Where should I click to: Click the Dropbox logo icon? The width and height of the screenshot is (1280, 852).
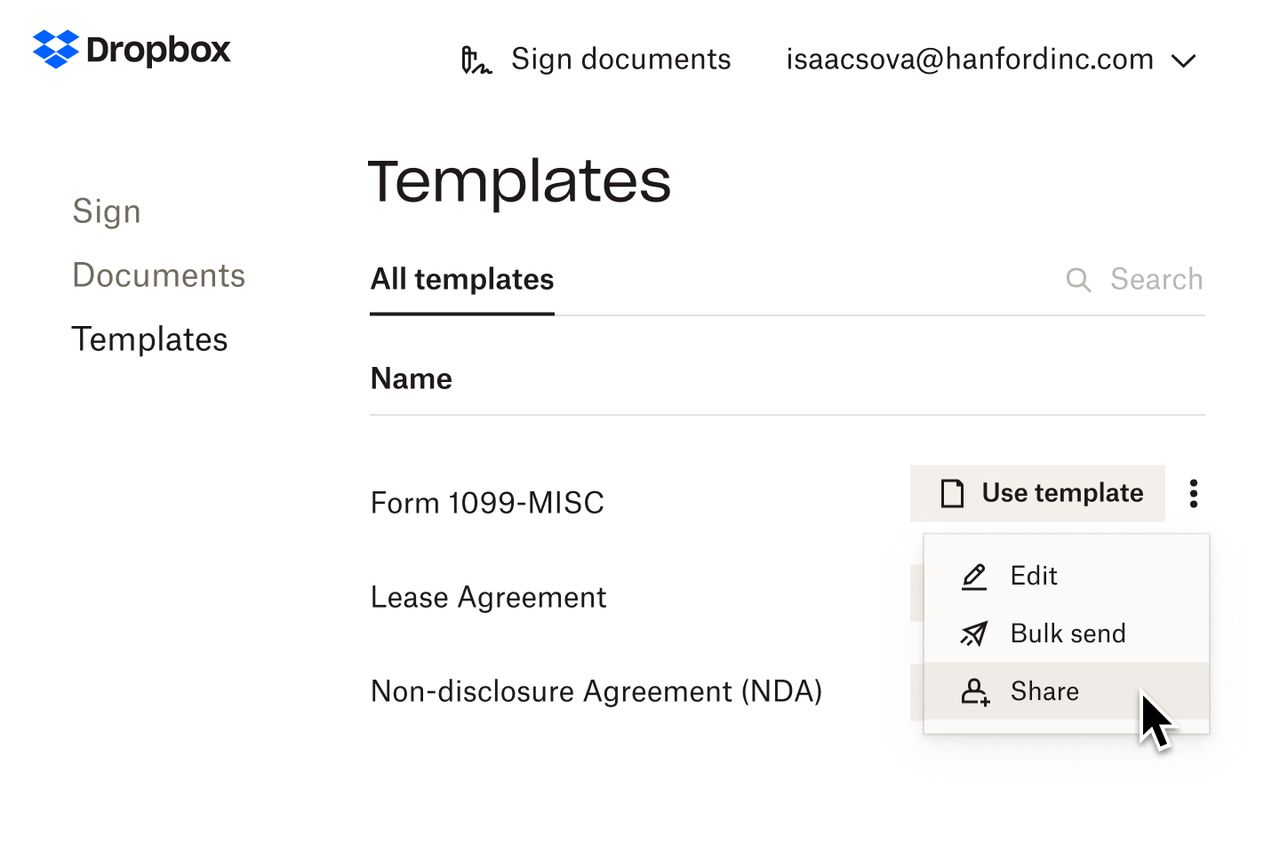pyautogui.click(x=55, y=47)
